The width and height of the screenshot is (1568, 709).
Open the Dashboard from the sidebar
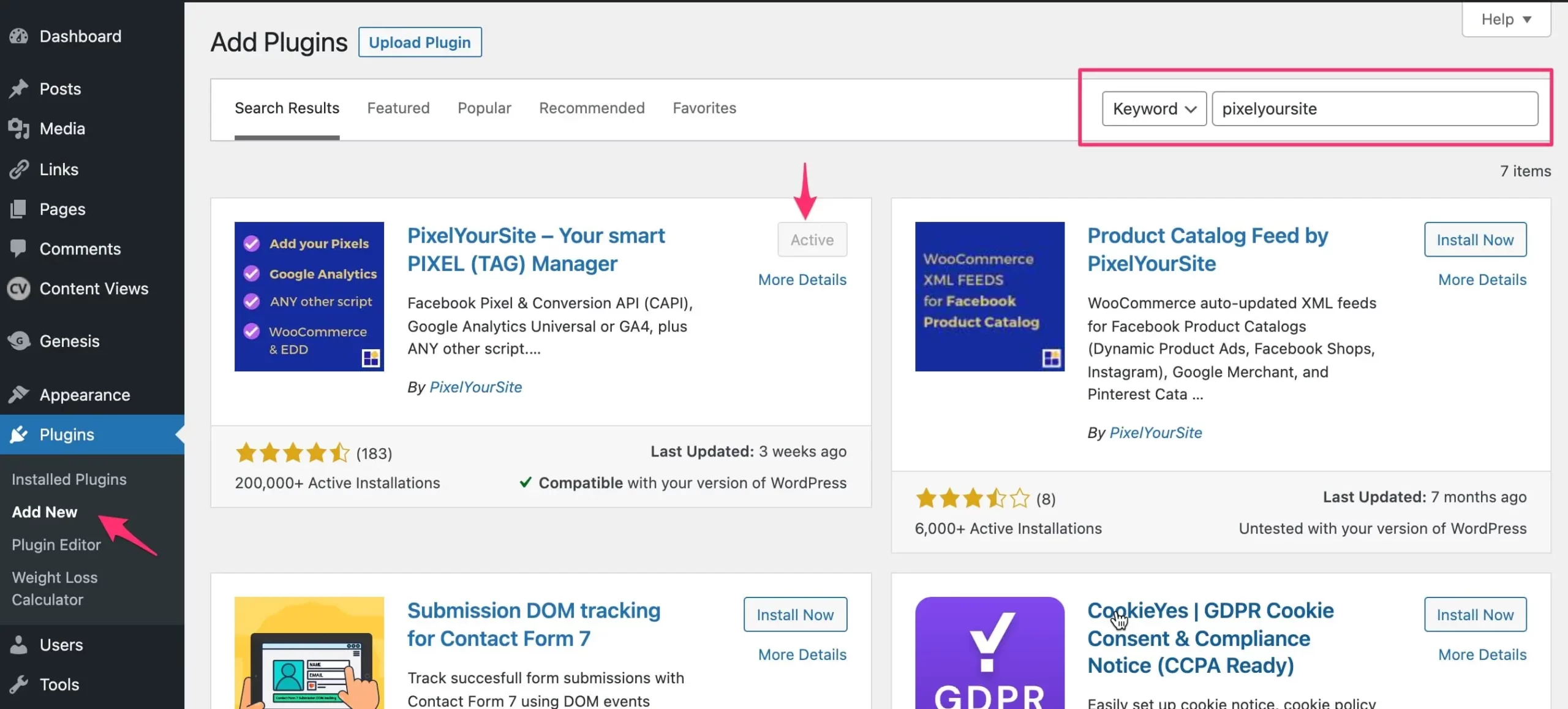(80, 36)
